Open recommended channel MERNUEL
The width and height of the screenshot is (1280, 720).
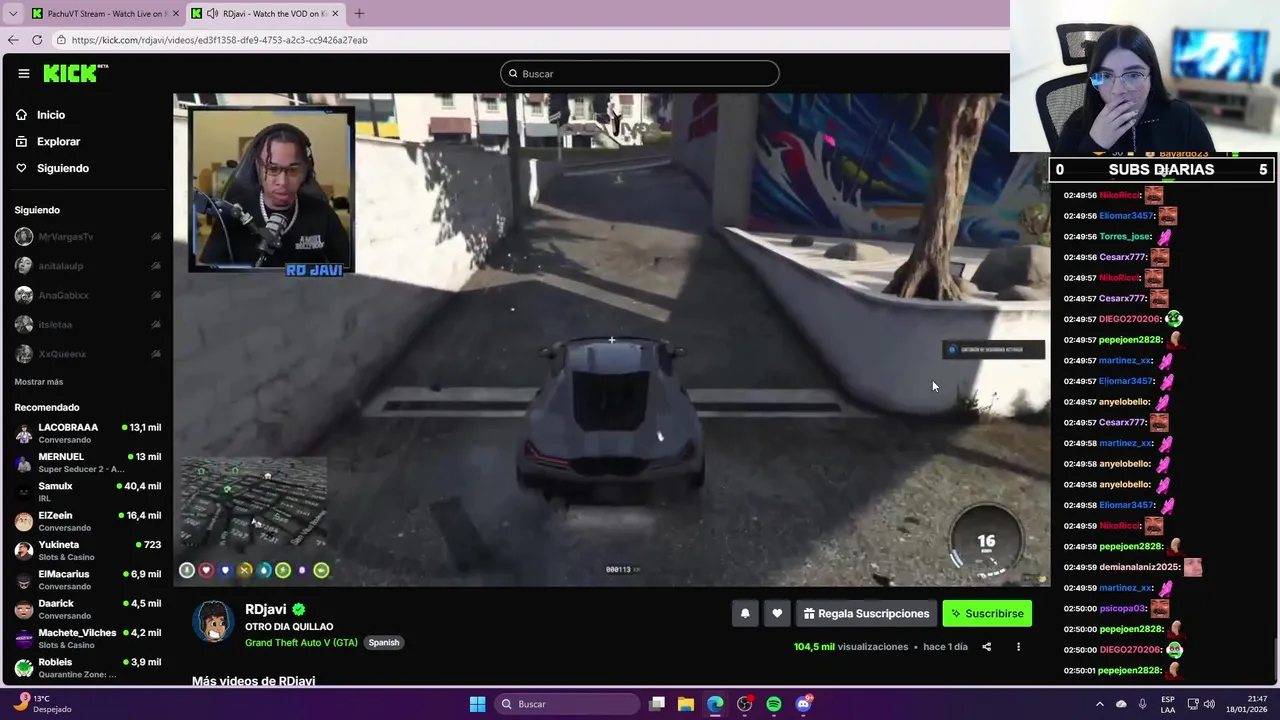87,462
